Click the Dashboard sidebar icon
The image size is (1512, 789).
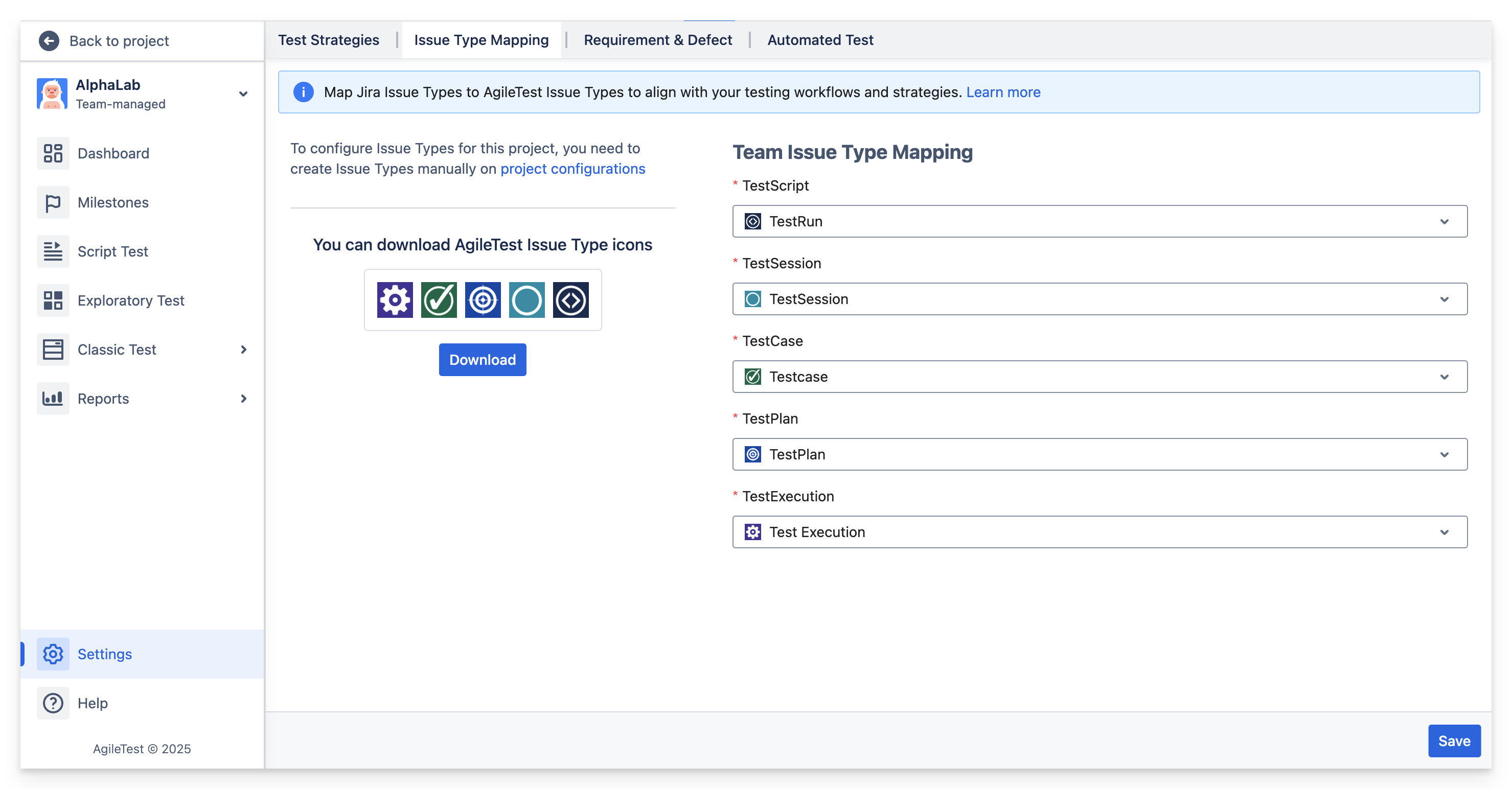click(53, 153)
